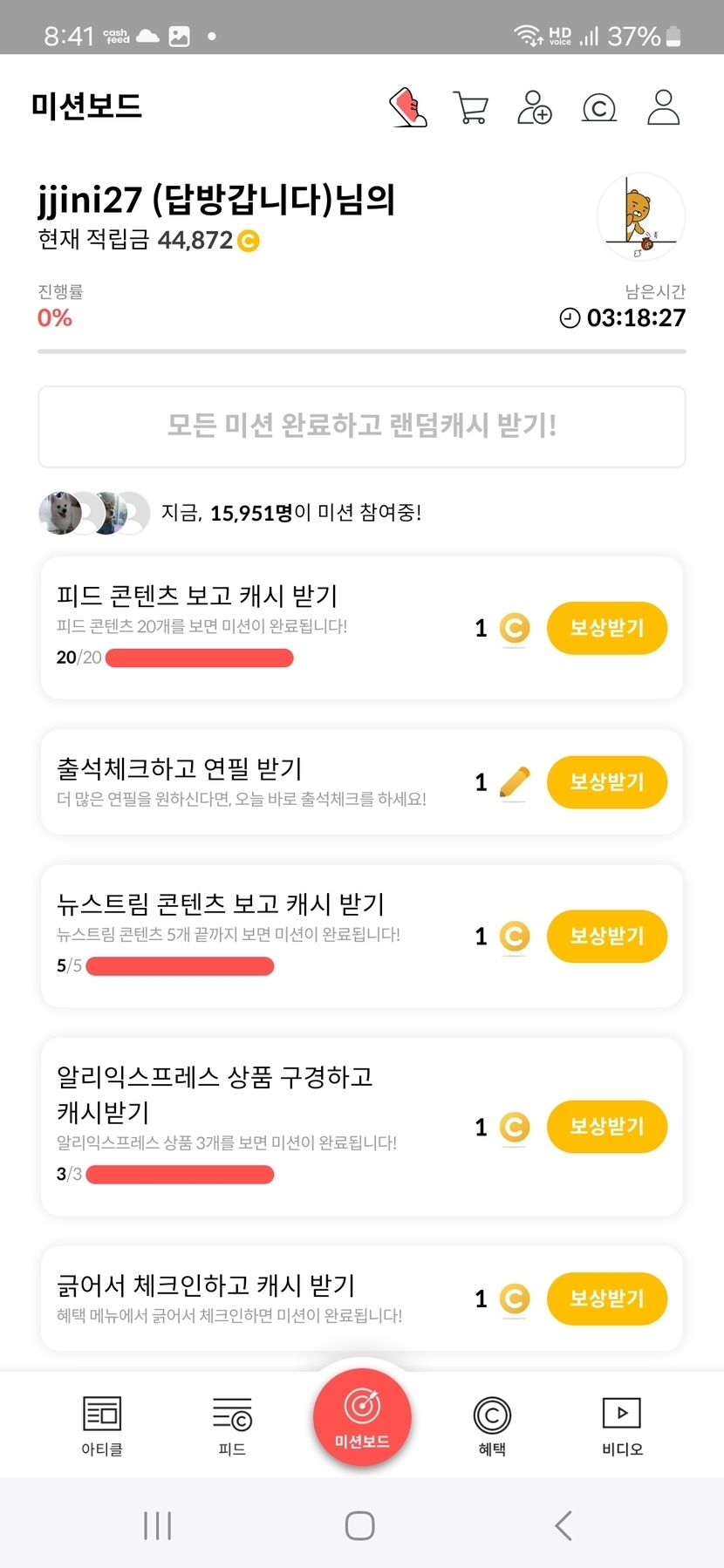
Task: Tap the bear profile avatar
Action: tap(641, 217)
